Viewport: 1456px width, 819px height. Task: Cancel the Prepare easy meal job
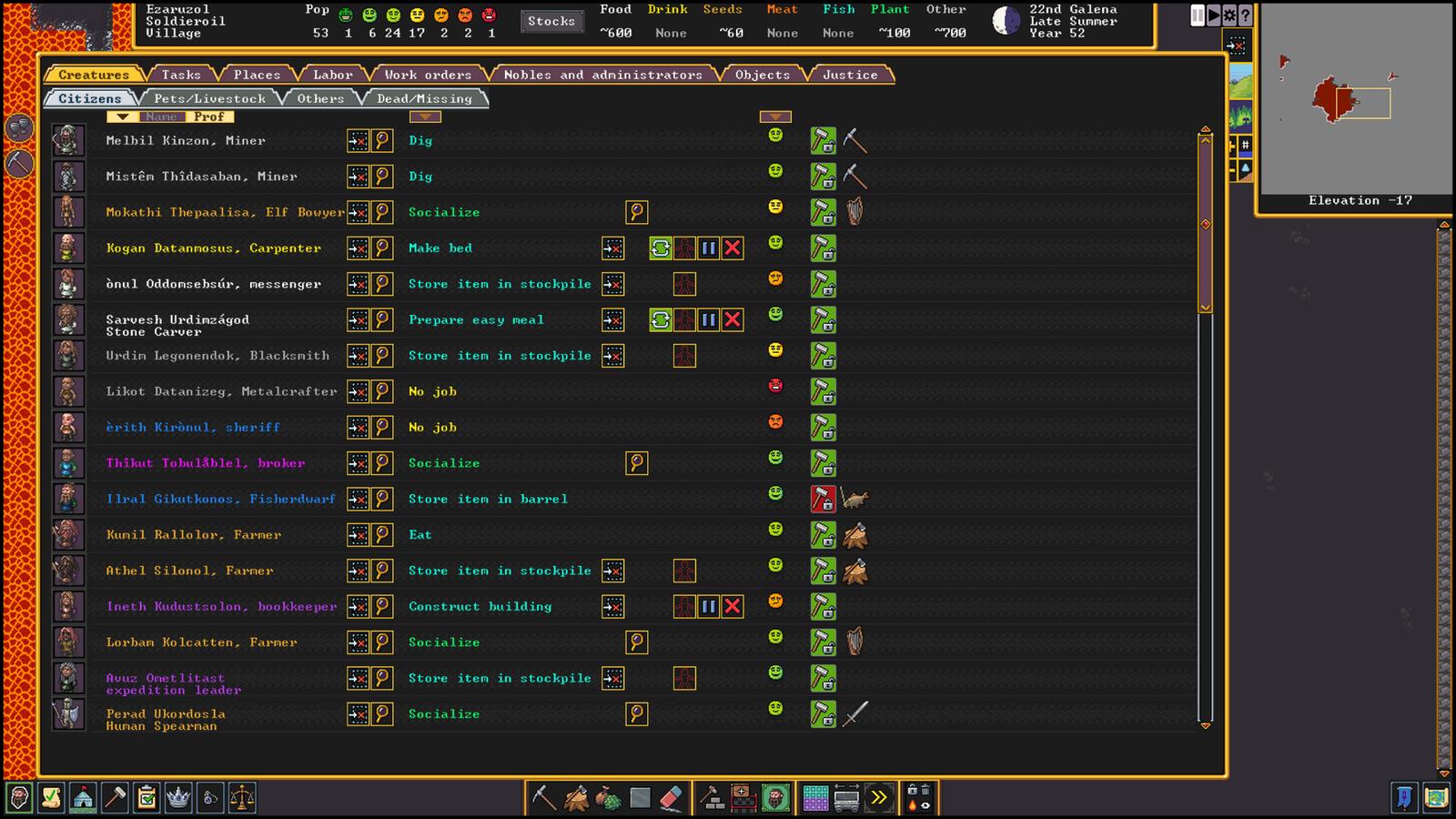[x=733, y=319]
